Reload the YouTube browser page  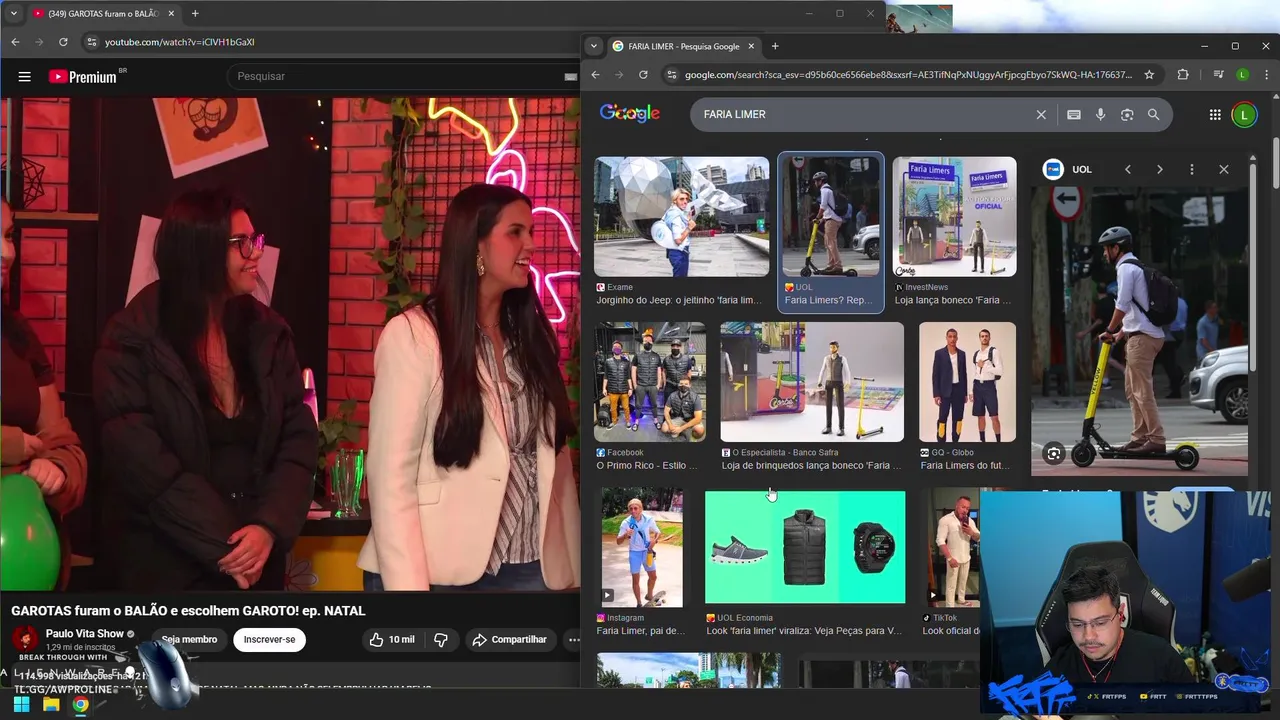point(63,42)
